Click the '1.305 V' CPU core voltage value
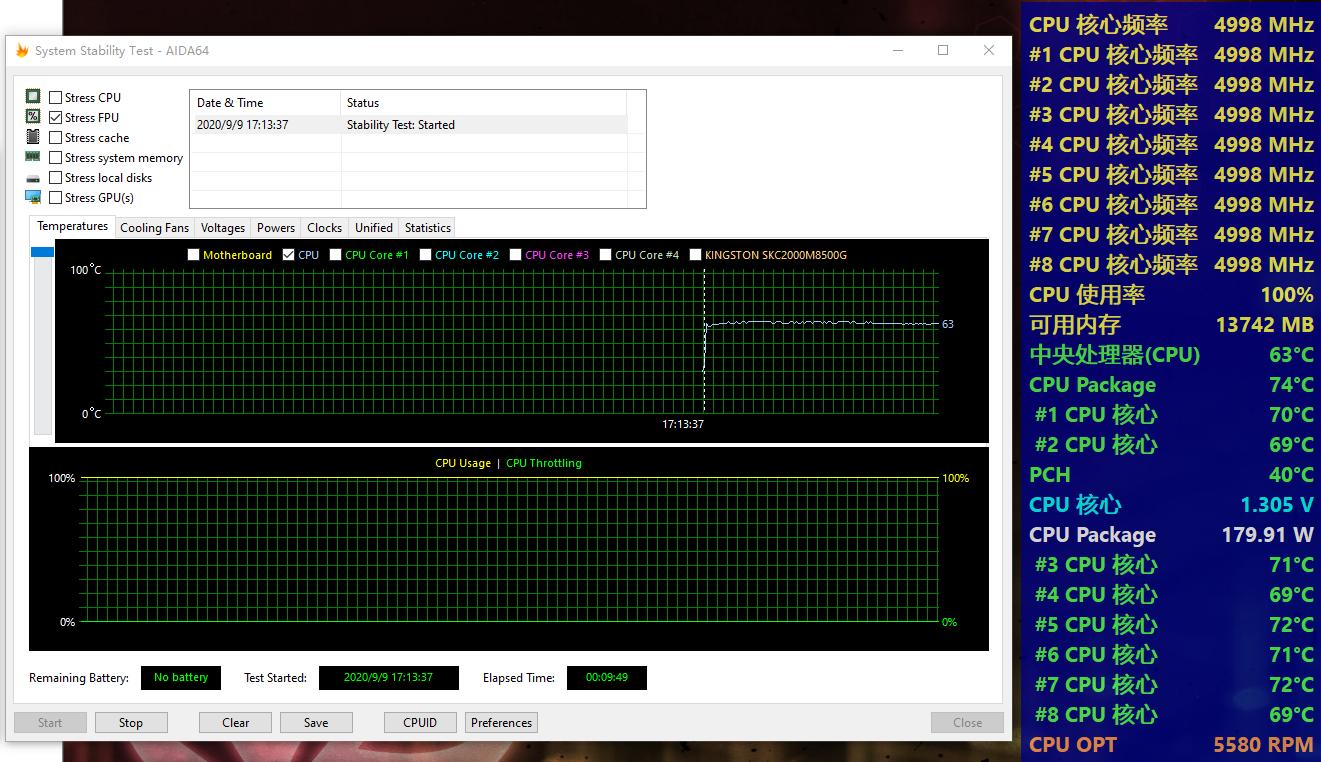The width and height of the screenshot is (1321, 762). point(1277,505)
